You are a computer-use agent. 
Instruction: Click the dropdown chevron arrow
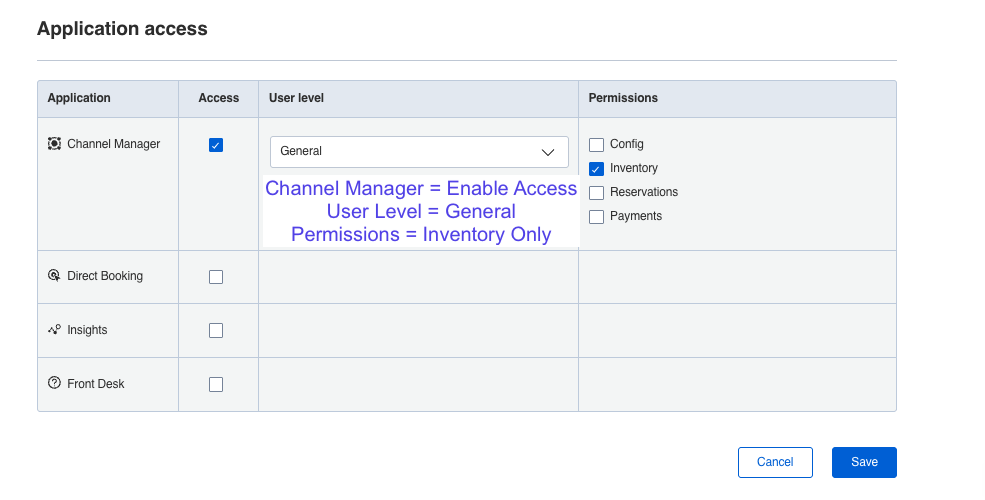pos(548,152)
